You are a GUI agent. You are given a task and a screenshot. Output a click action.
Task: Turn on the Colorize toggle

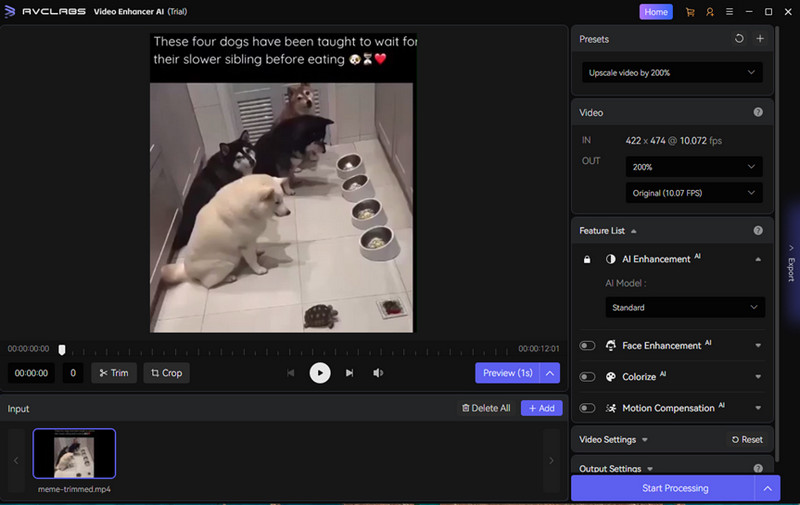(x=587, y=377)
